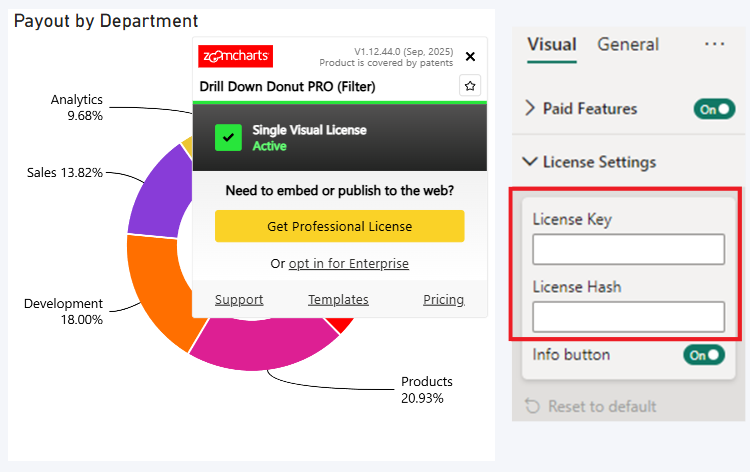This screenshot has height=472, width=750.
Task: Toggle the Info button switch
Action: (x=704, y=355)
